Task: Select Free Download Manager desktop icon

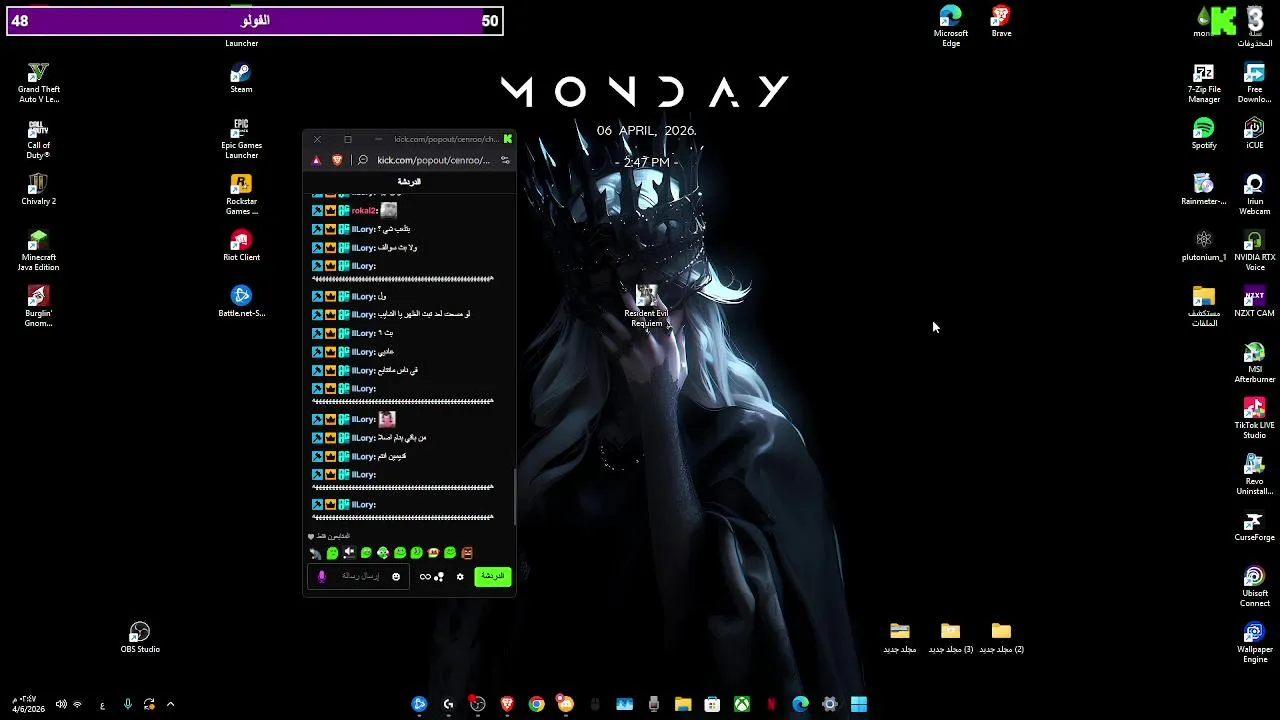Action: pyautogui.click(x=1254, y=83)
